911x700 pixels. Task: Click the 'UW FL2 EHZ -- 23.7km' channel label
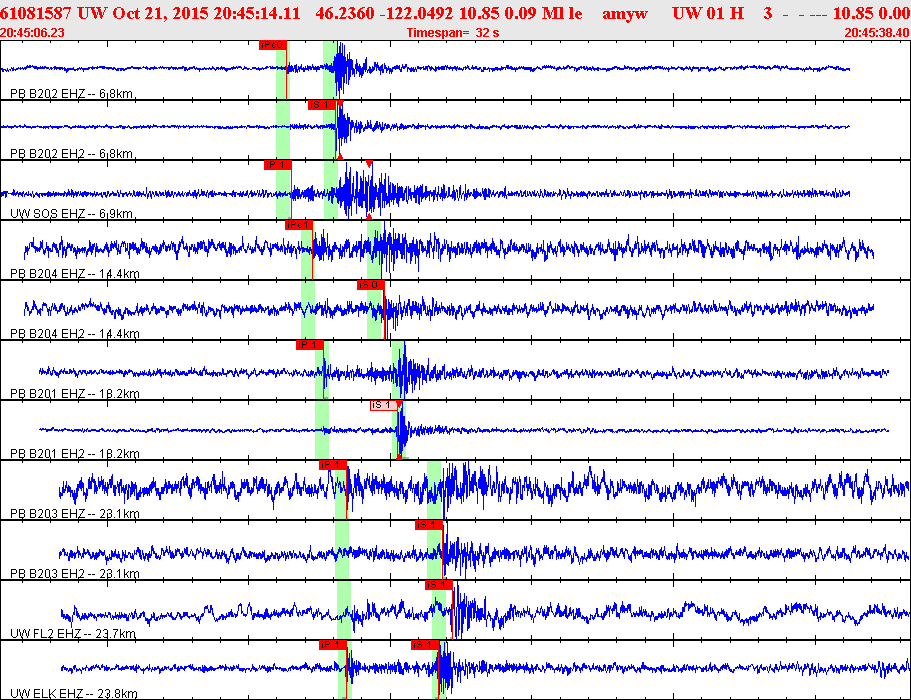[x=73, y=634]
